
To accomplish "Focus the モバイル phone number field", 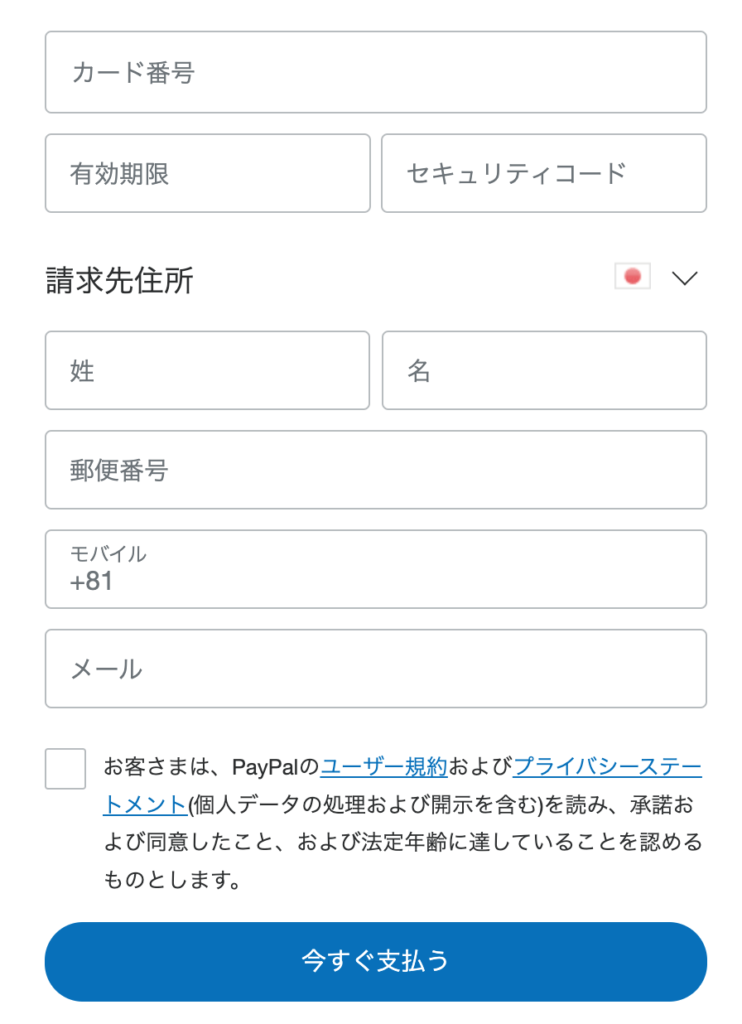I will coord(376,569).
